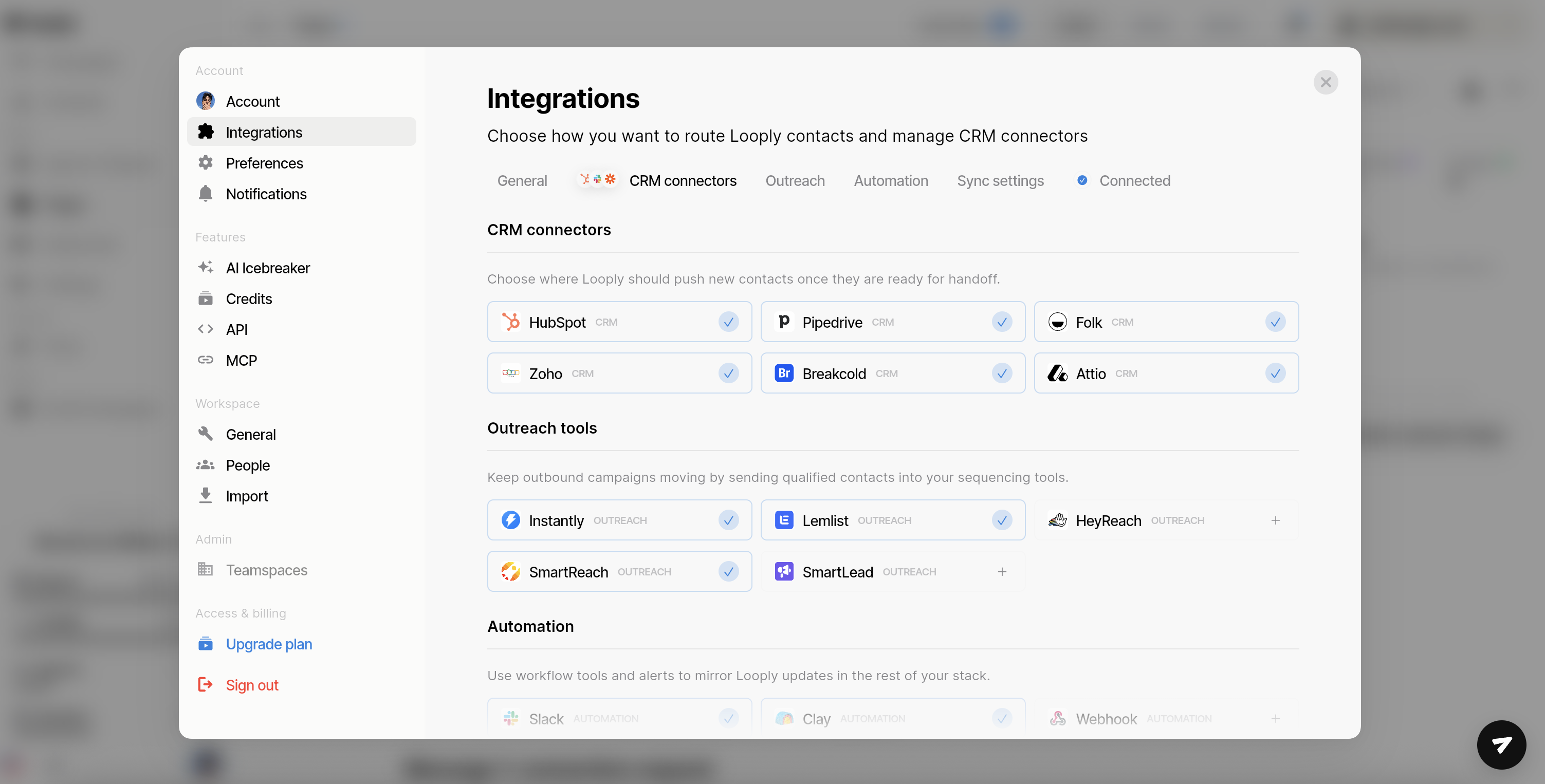The image size is (1545, 784).
Task: Switch to the Outreach tab
Action: [795, 180]
